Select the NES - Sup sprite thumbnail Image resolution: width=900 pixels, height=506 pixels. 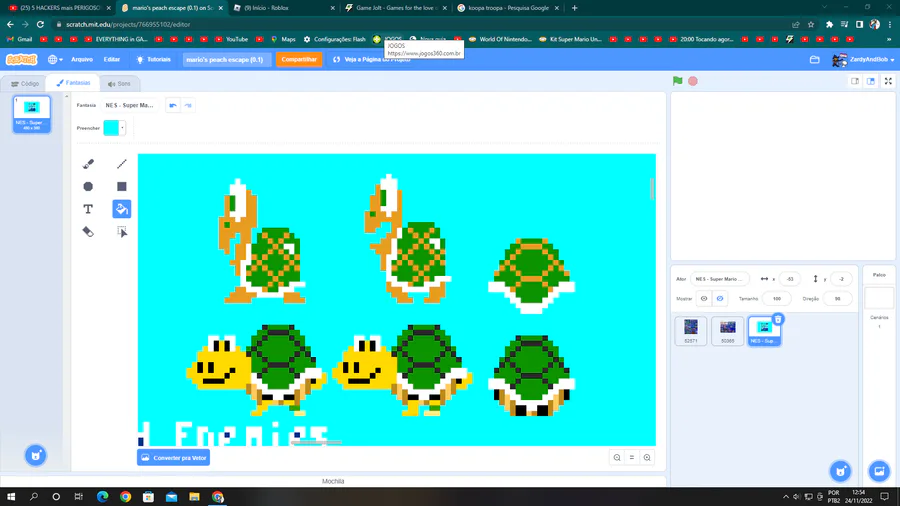click(x=764, y=331)
